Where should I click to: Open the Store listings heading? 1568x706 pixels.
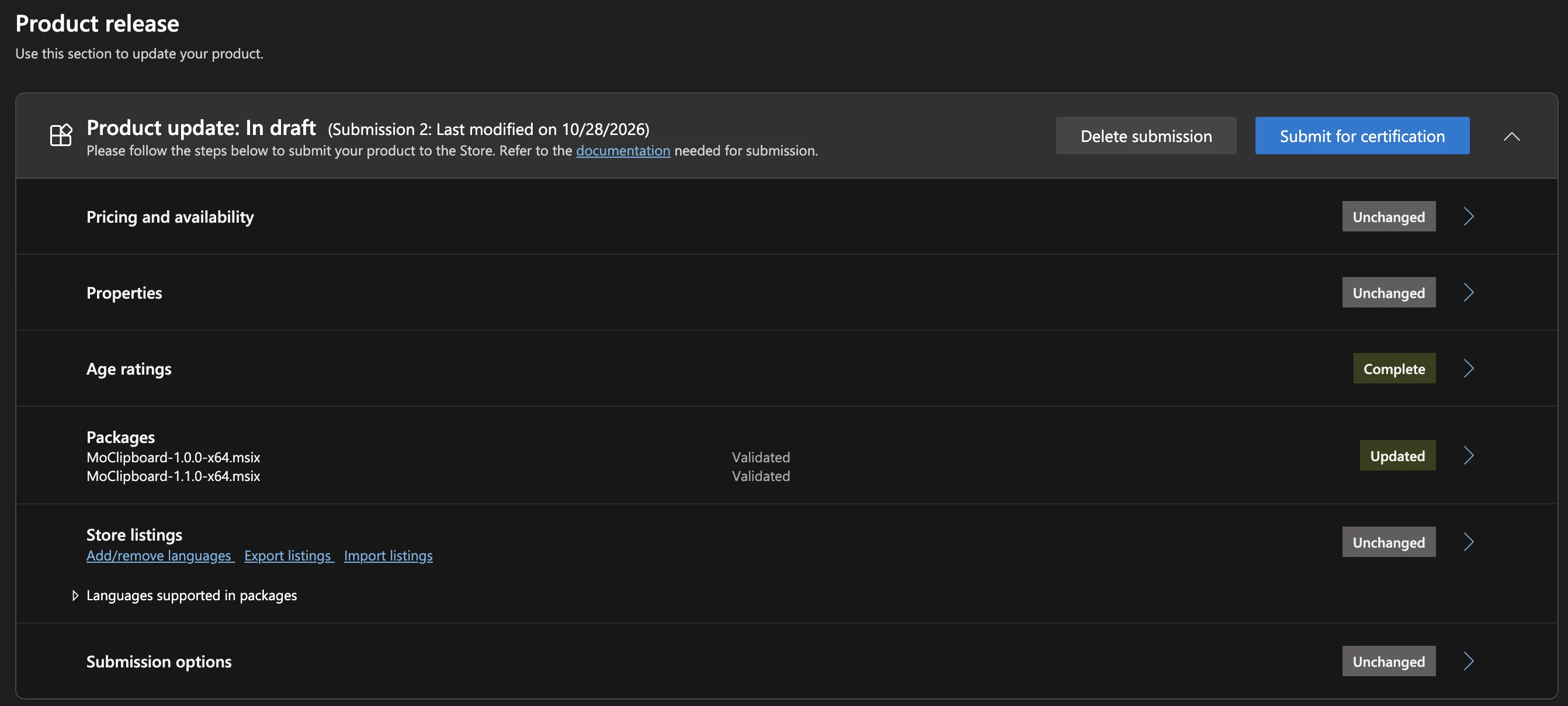[x=134, y=535]
